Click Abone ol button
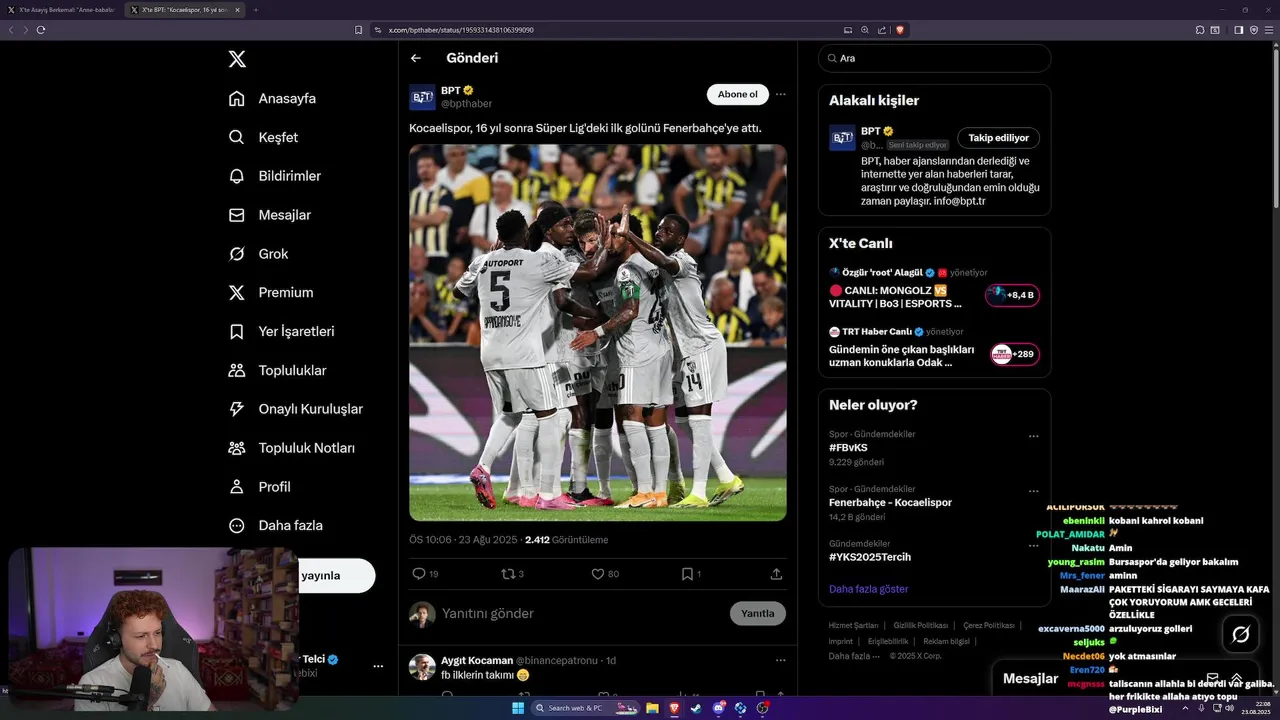 (738, 94)
